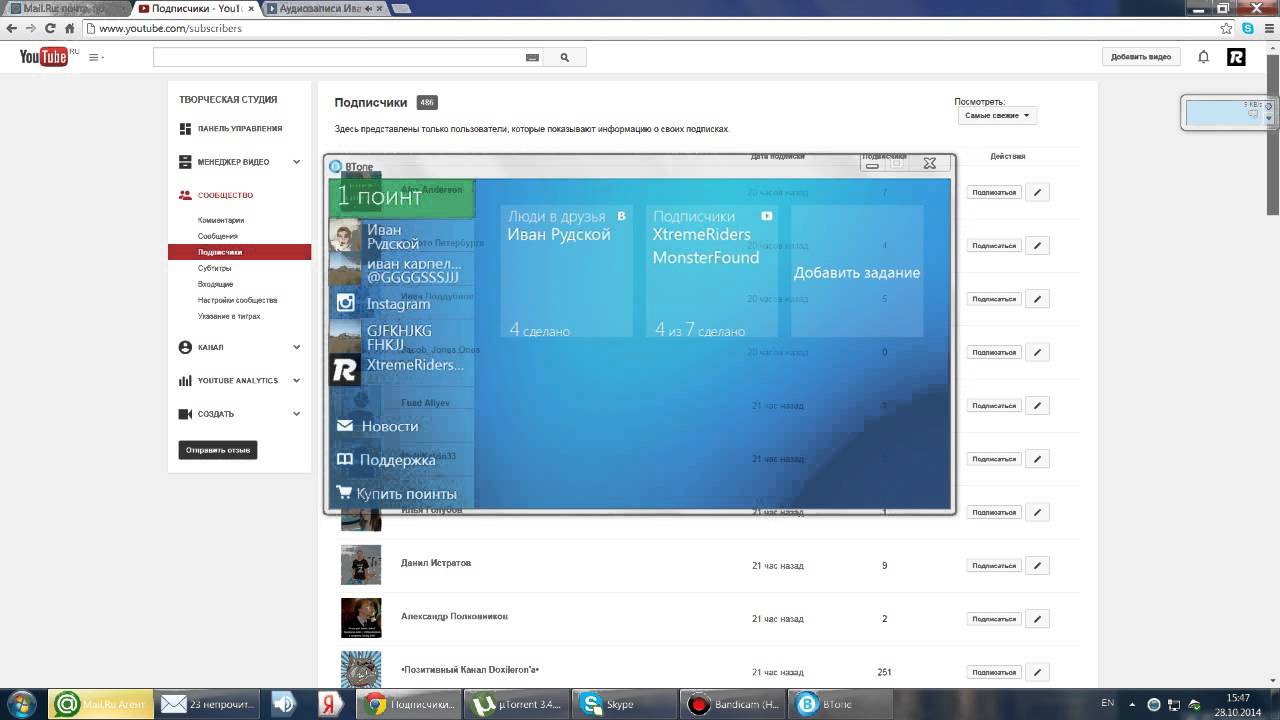
Task: Open Bandicam from taskbar
Action: 731,704
